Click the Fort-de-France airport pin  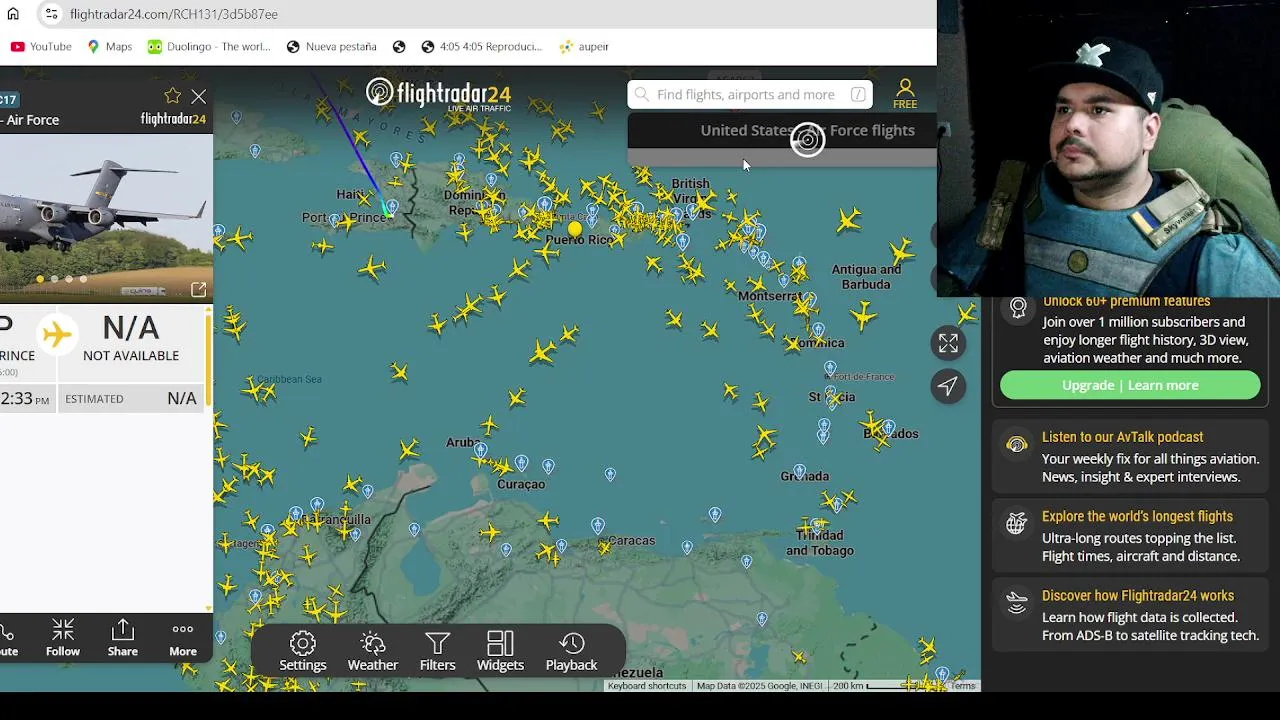tap(830, 367)
